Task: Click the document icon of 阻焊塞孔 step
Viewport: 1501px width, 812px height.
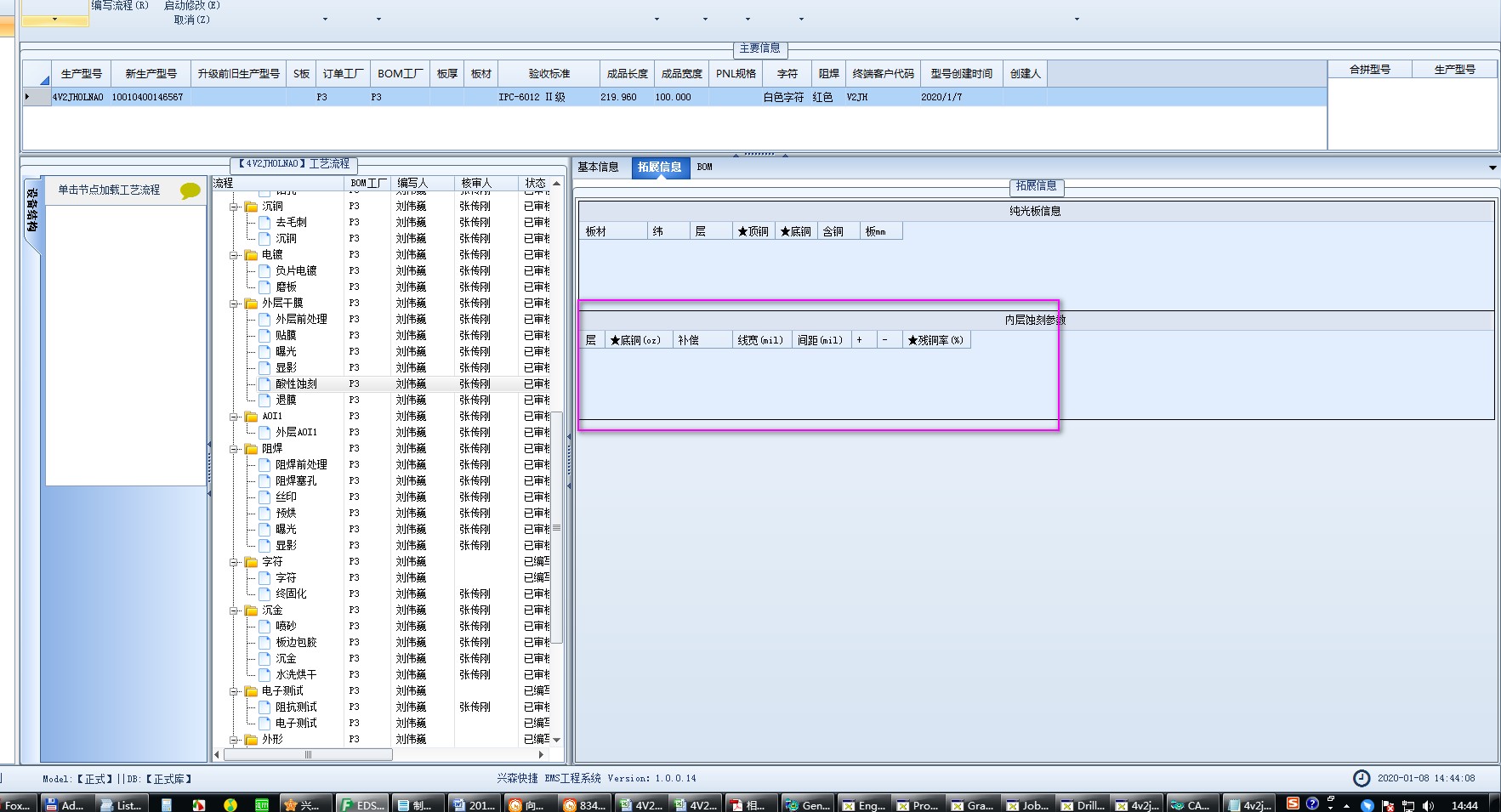Action: [264, 480]
